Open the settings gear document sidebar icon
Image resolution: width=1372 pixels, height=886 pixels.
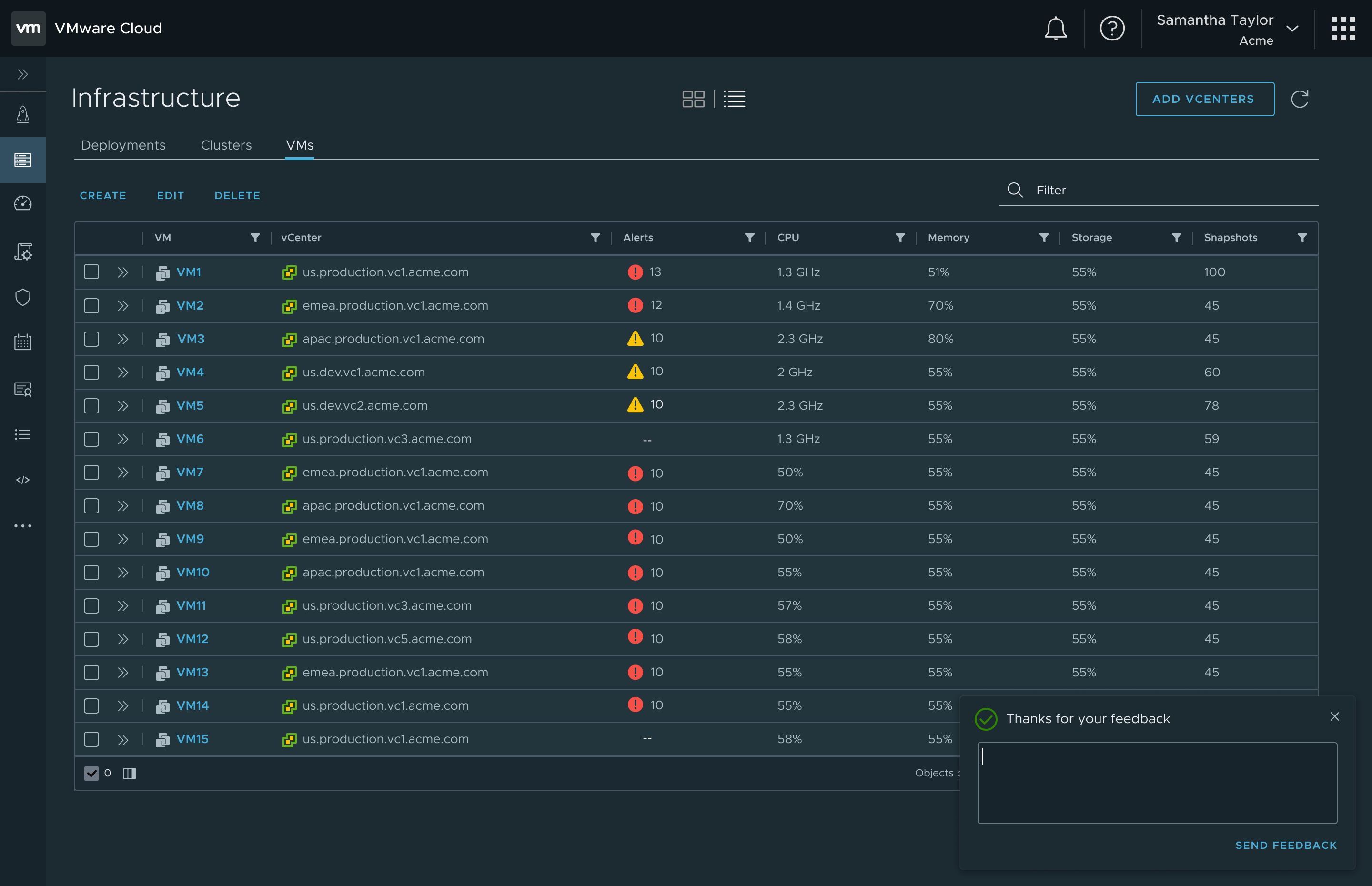click(x=23, y=252)
